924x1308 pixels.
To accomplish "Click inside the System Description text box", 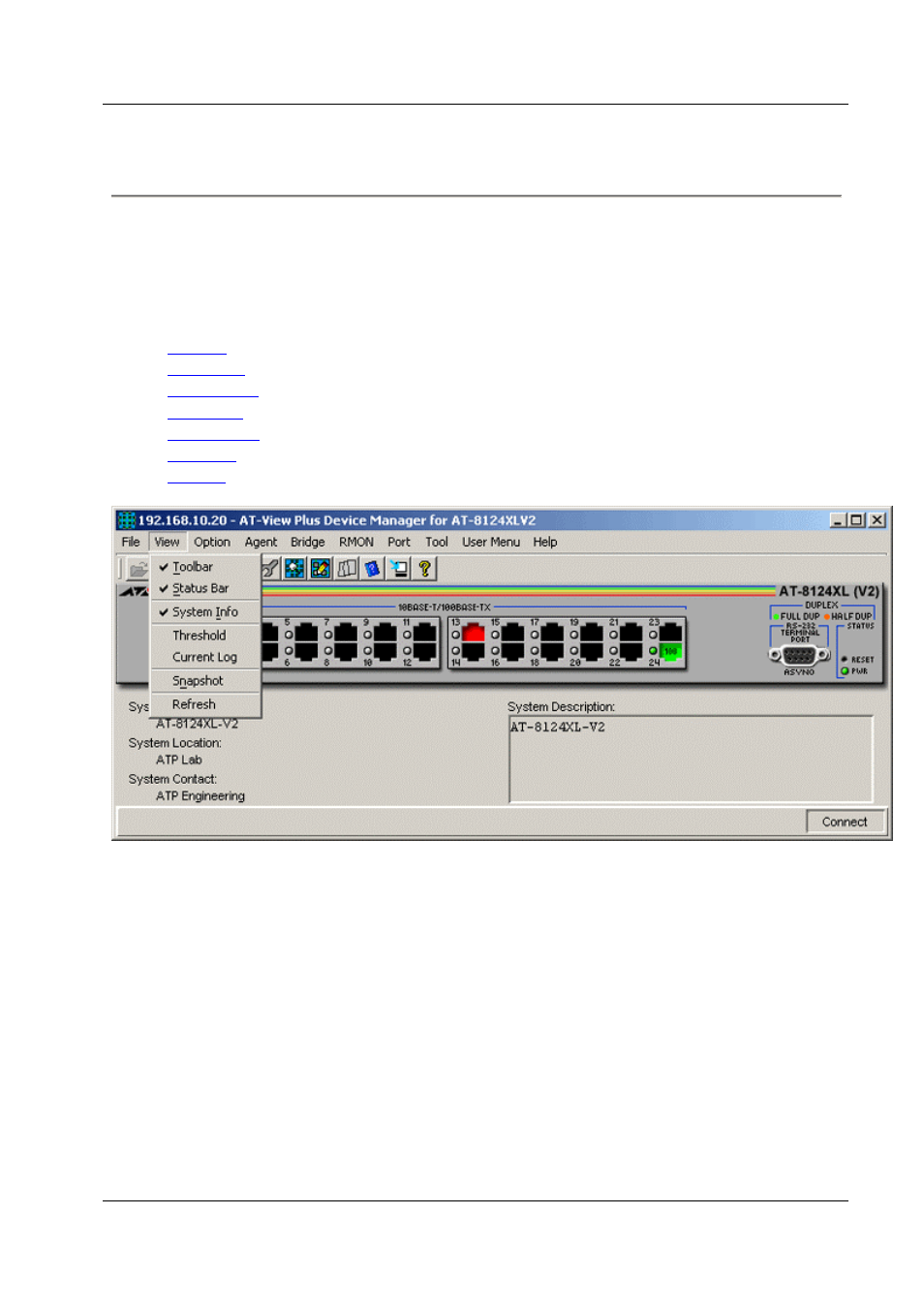I will [x=692, y=760].
